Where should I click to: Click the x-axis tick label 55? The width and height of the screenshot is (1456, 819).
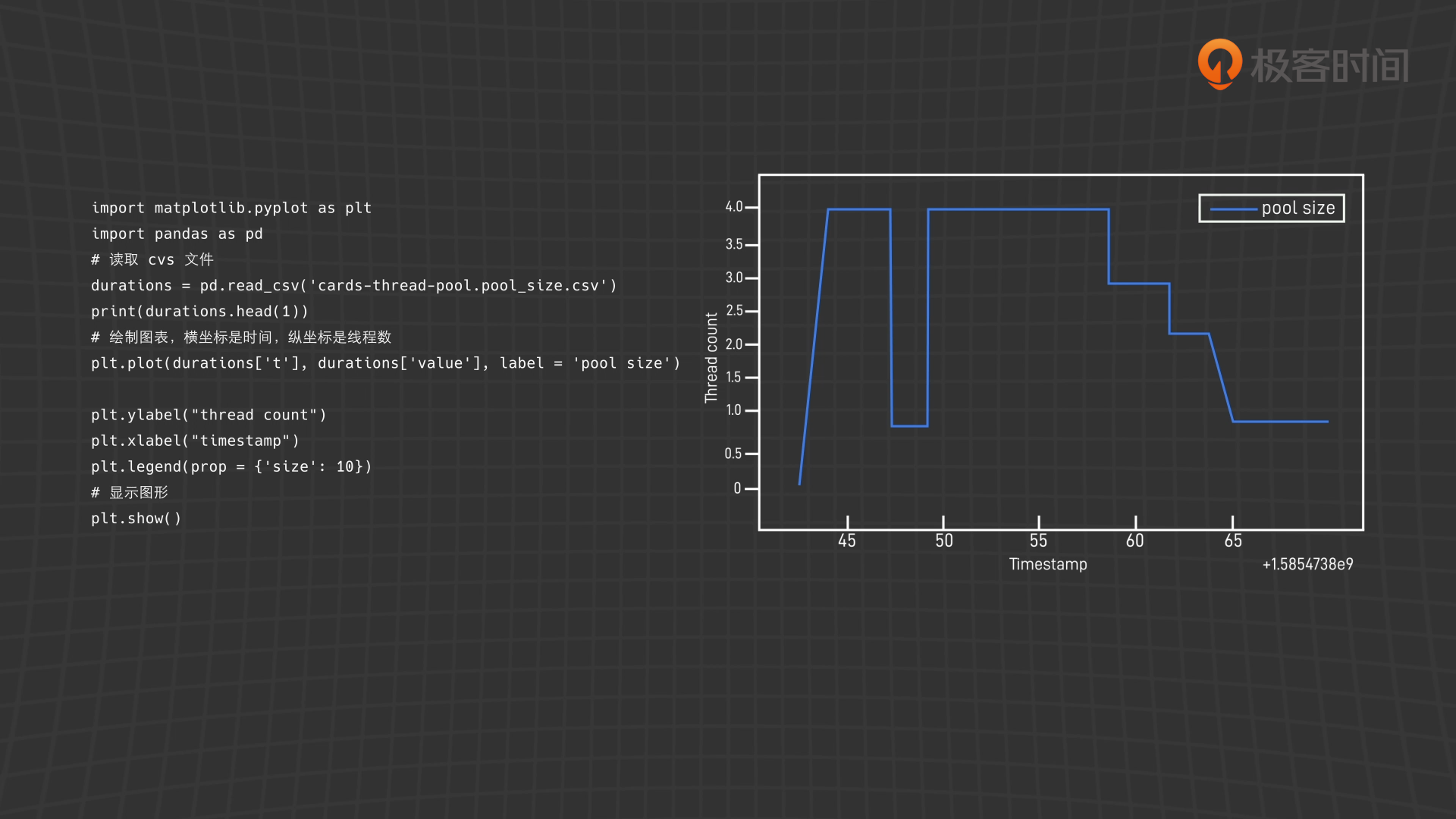pyautogui.click(x=1038, y=540)
